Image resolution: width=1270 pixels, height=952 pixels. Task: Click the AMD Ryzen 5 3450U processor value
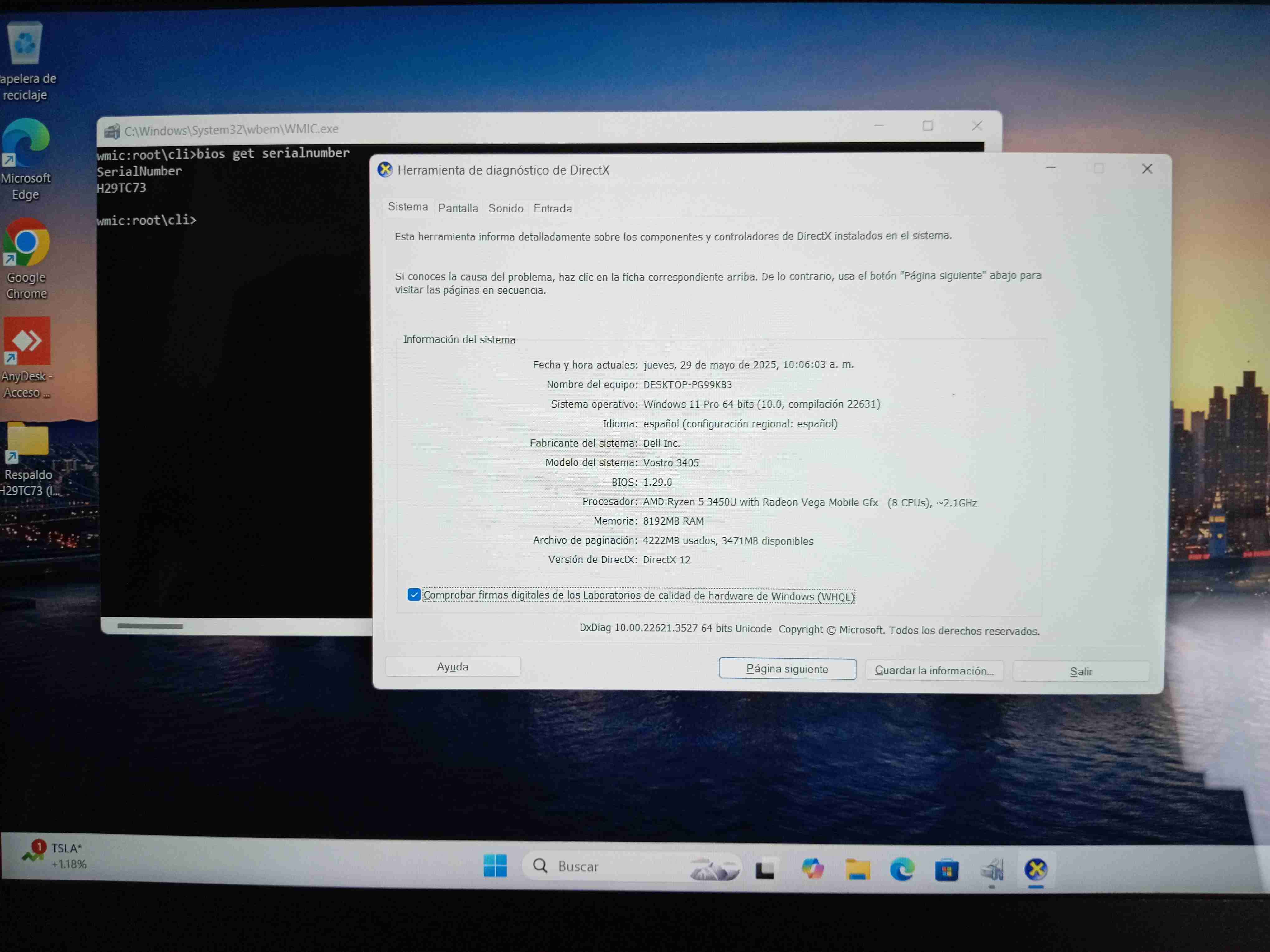pyautogui.click(x=810, y=503)
